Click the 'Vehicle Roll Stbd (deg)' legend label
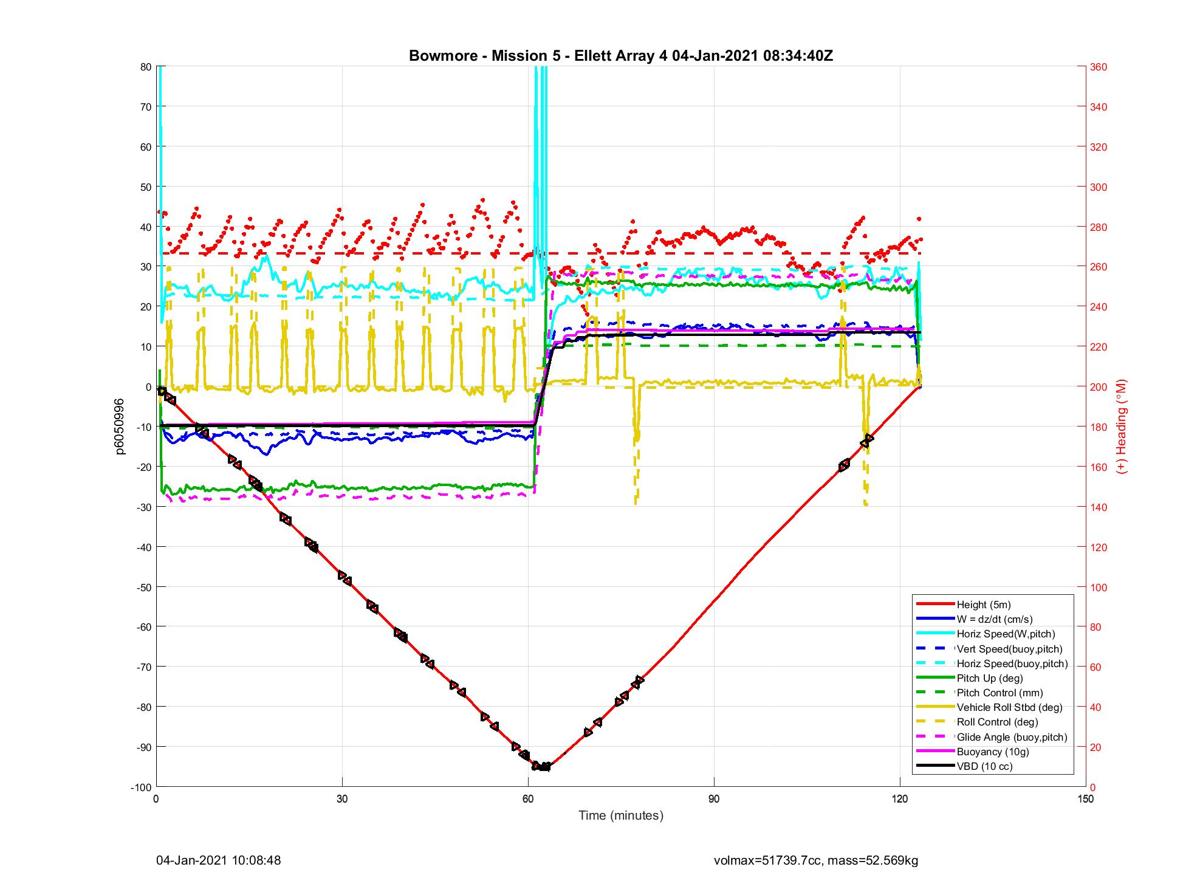 [1011, 707]
